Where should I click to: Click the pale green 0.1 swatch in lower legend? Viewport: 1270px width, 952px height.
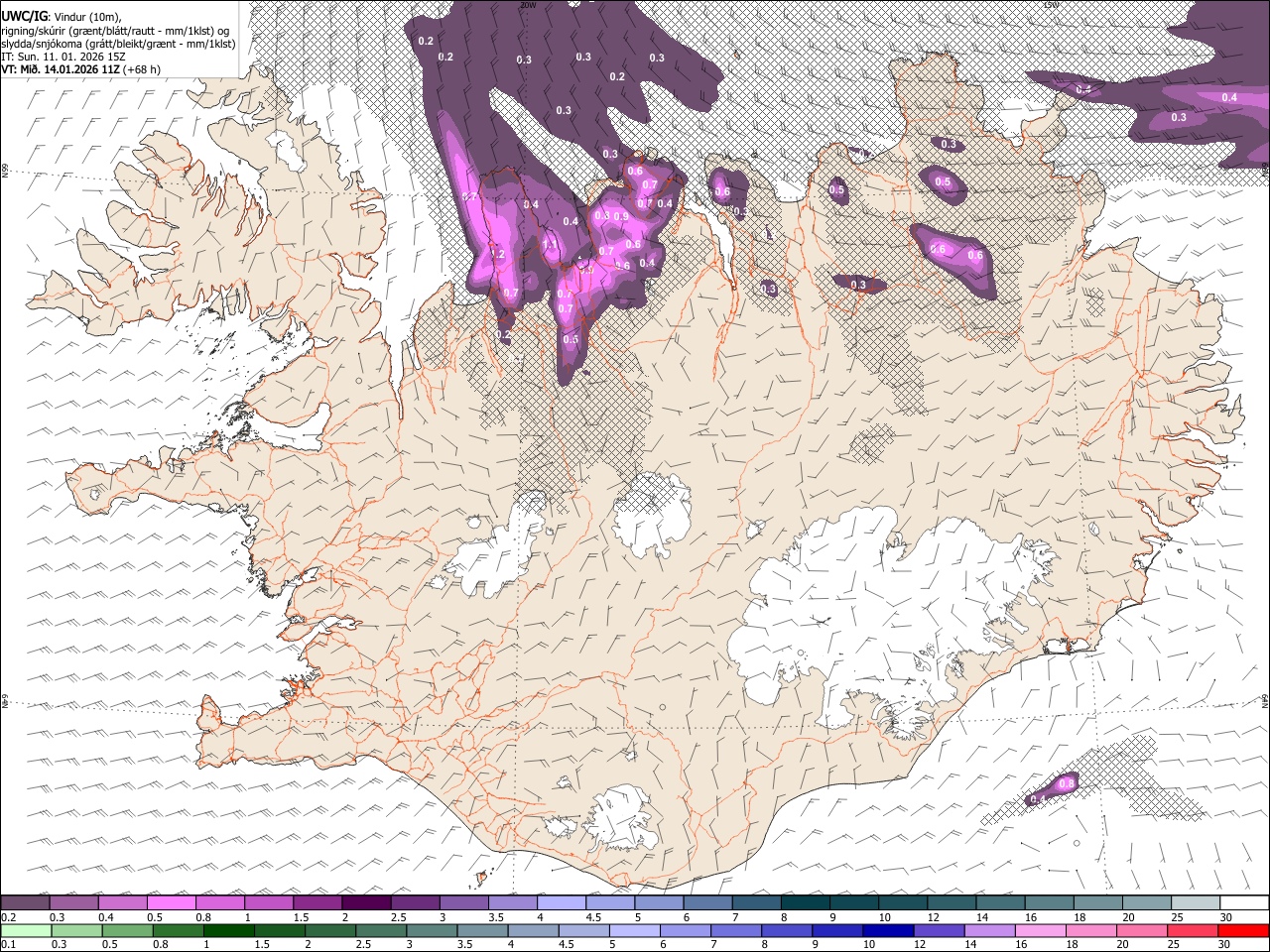point(27,930)
